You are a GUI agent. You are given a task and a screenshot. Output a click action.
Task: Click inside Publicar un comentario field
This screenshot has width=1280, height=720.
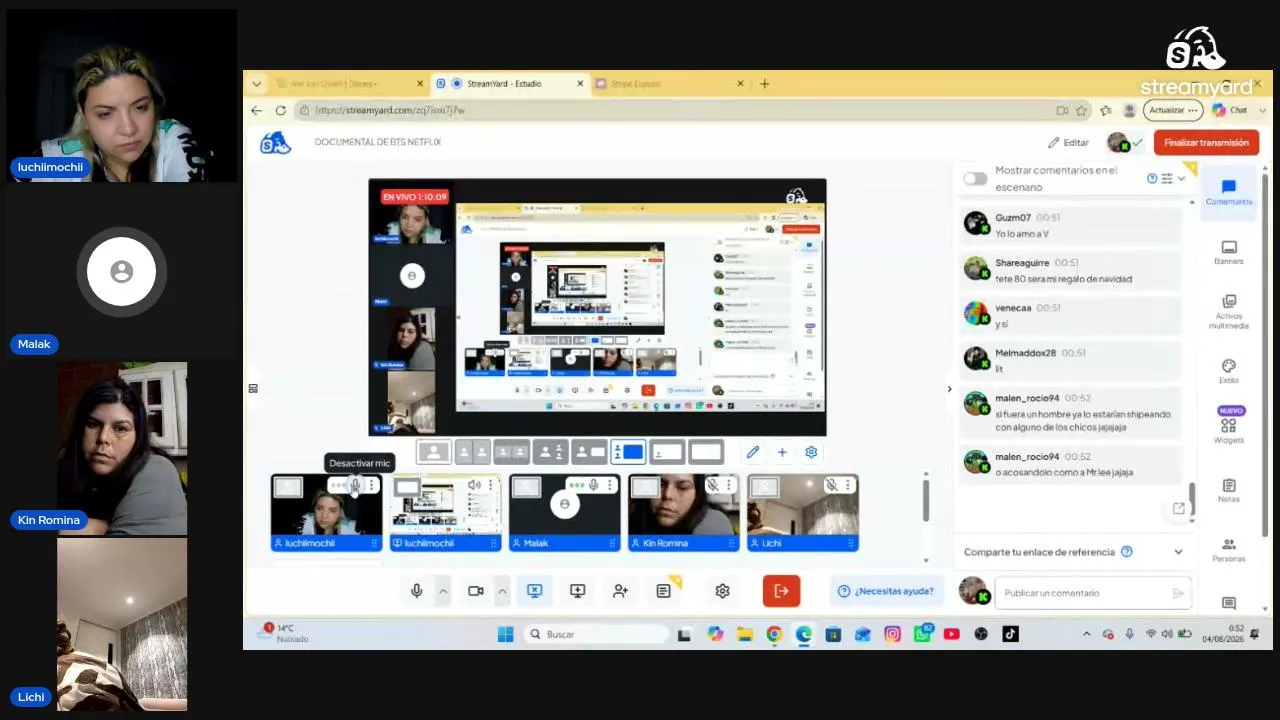pyautogui.click(x=1093, y=593)
